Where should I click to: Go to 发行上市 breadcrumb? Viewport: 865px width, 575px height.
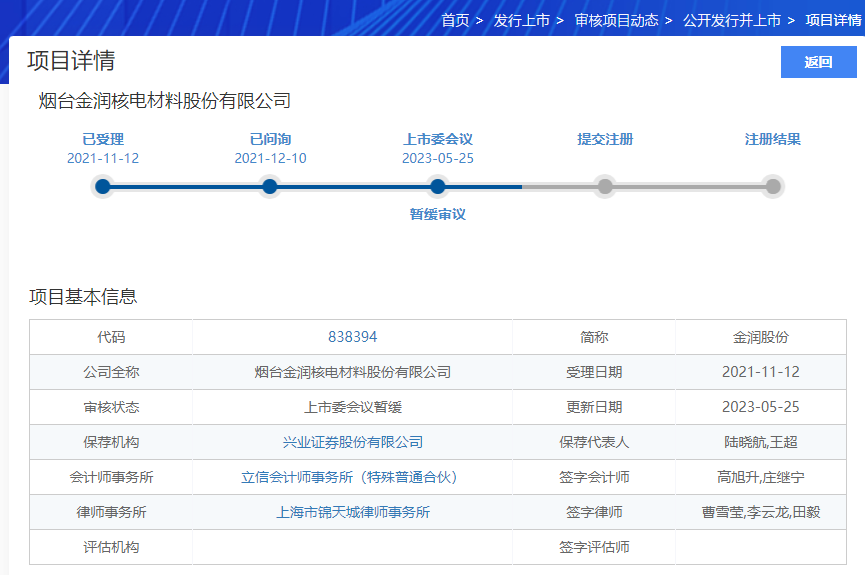521,20
